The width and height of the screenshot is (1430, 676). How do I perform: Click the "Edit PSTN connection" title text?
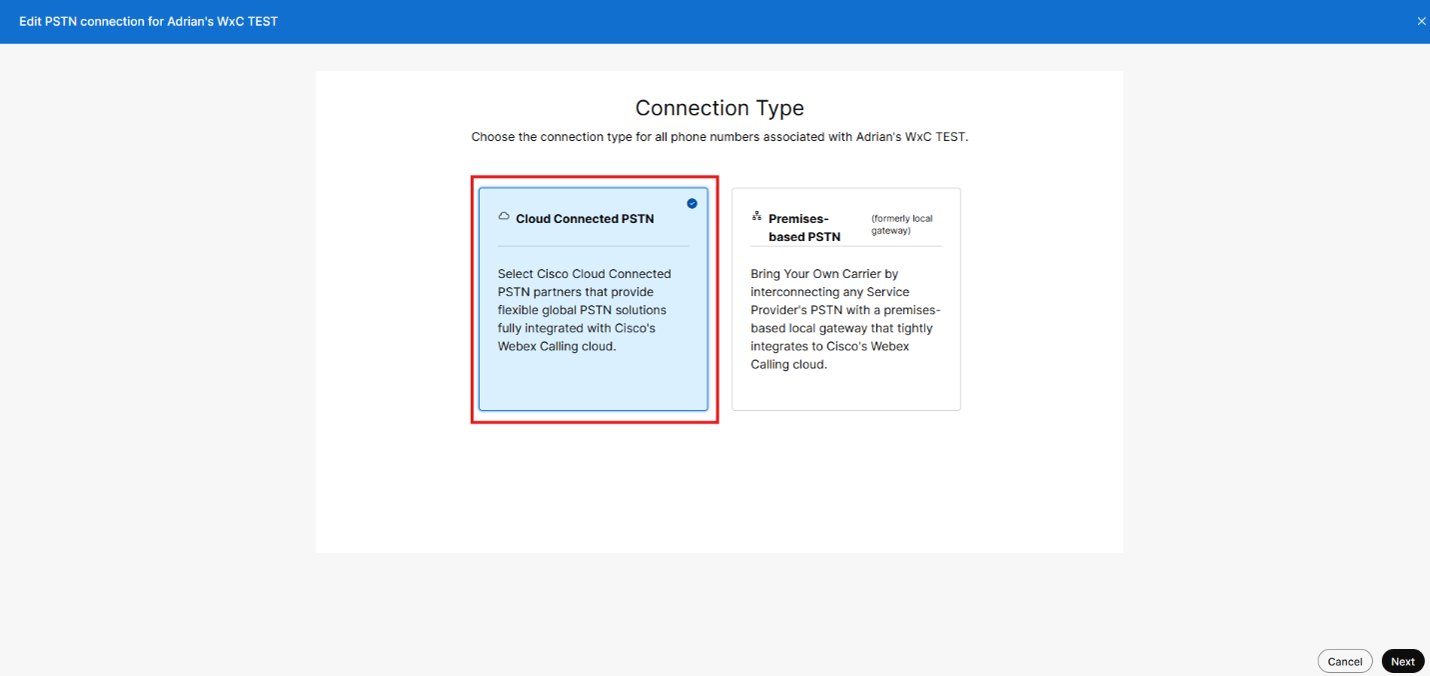149,21
